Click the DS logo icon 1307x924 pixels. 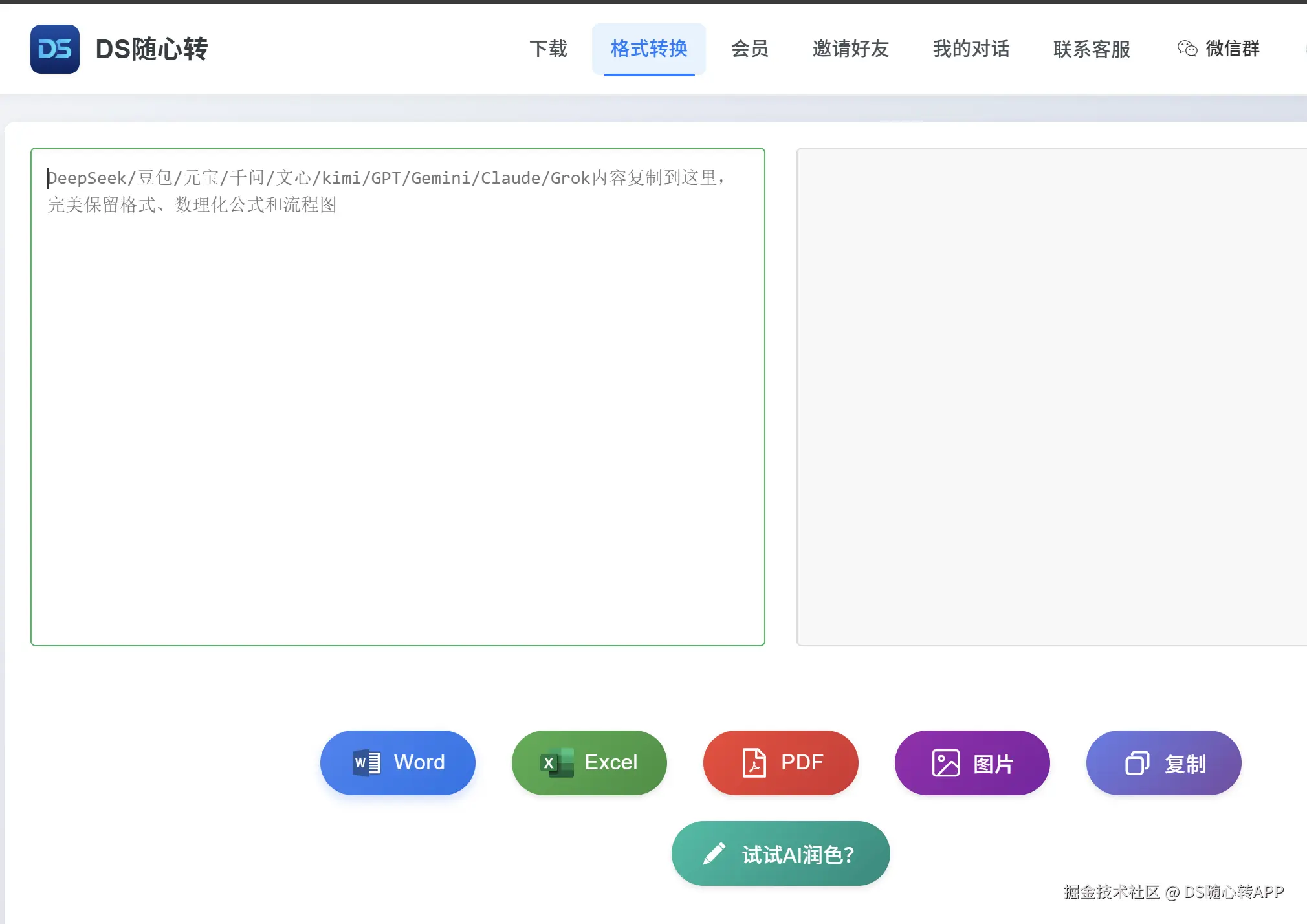point(55,49)
